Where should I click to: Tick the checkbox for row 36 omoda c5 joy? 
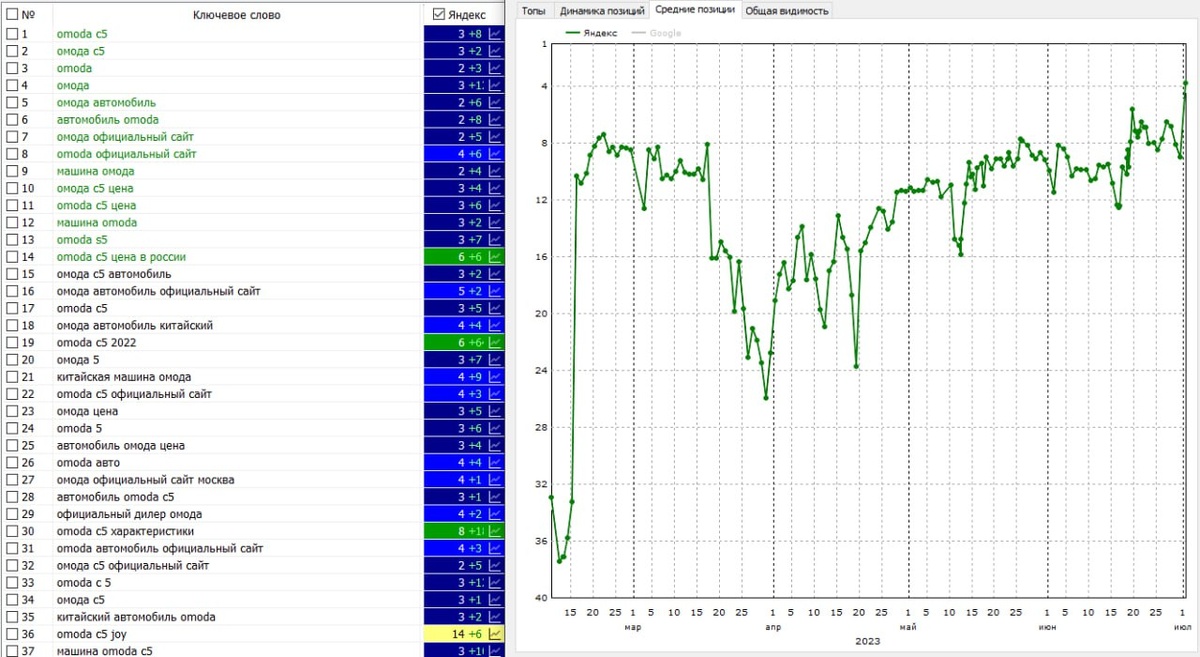tap(12, 634)
